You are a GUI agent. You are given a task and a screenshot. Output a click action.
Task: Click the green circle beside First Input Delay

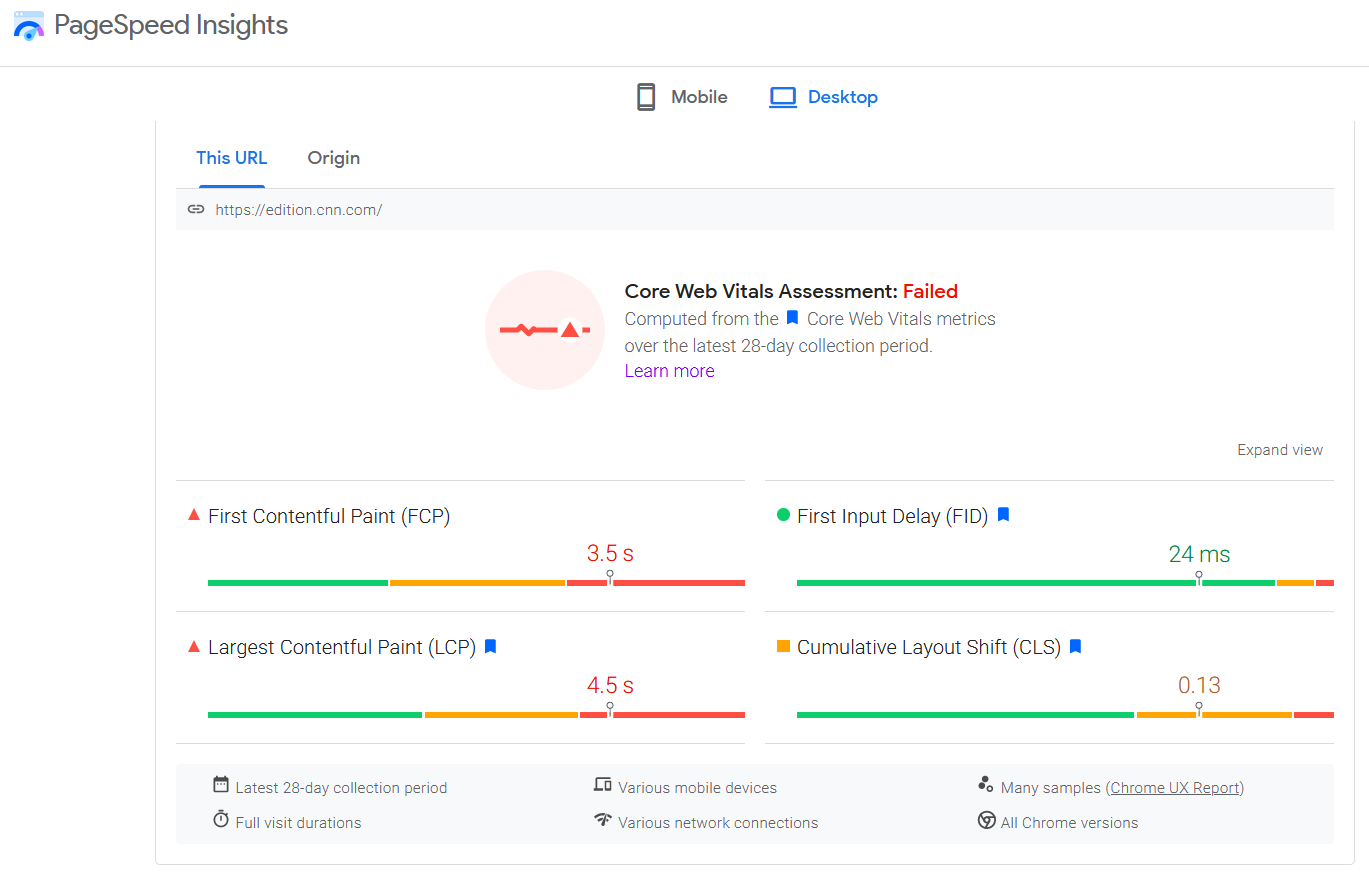pos(783,515)
